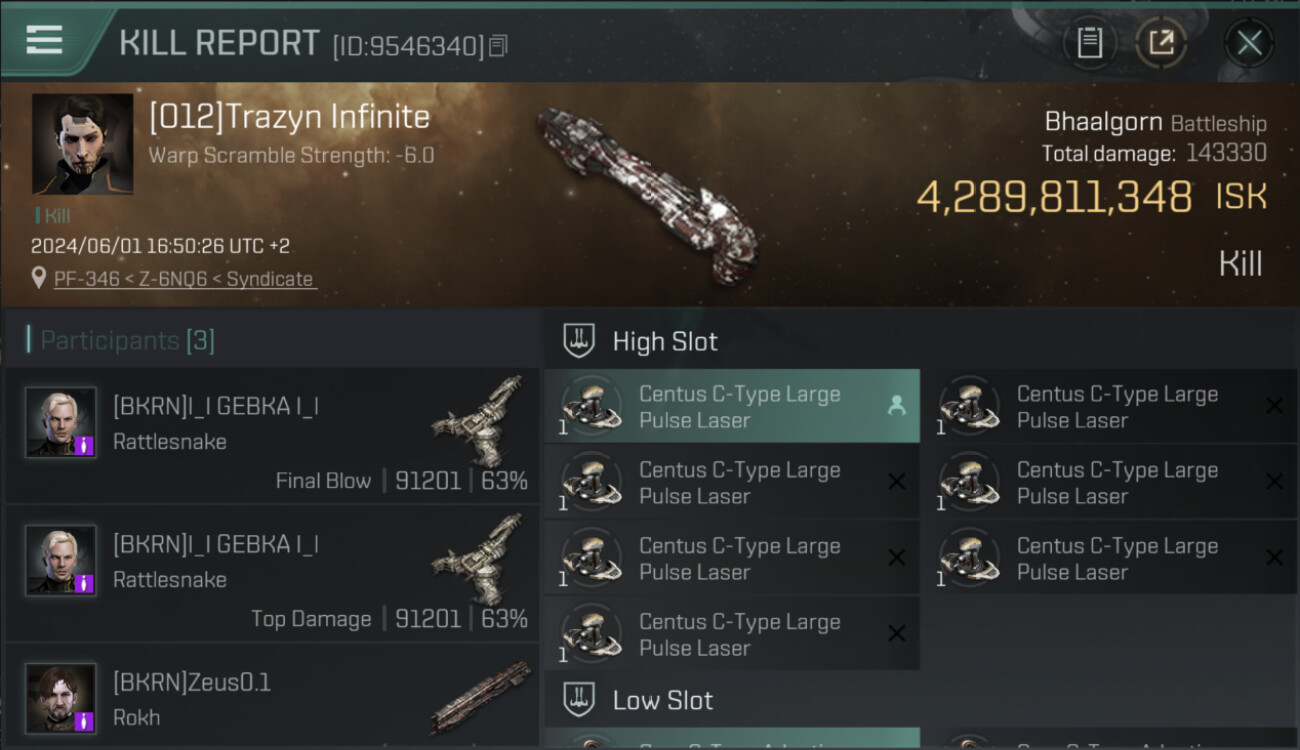Image resolution: width=1300 pixels, height=750 pixels.
Task: Click the 4,289,811,348 ISK value
Action: (x=1054, y=197)
